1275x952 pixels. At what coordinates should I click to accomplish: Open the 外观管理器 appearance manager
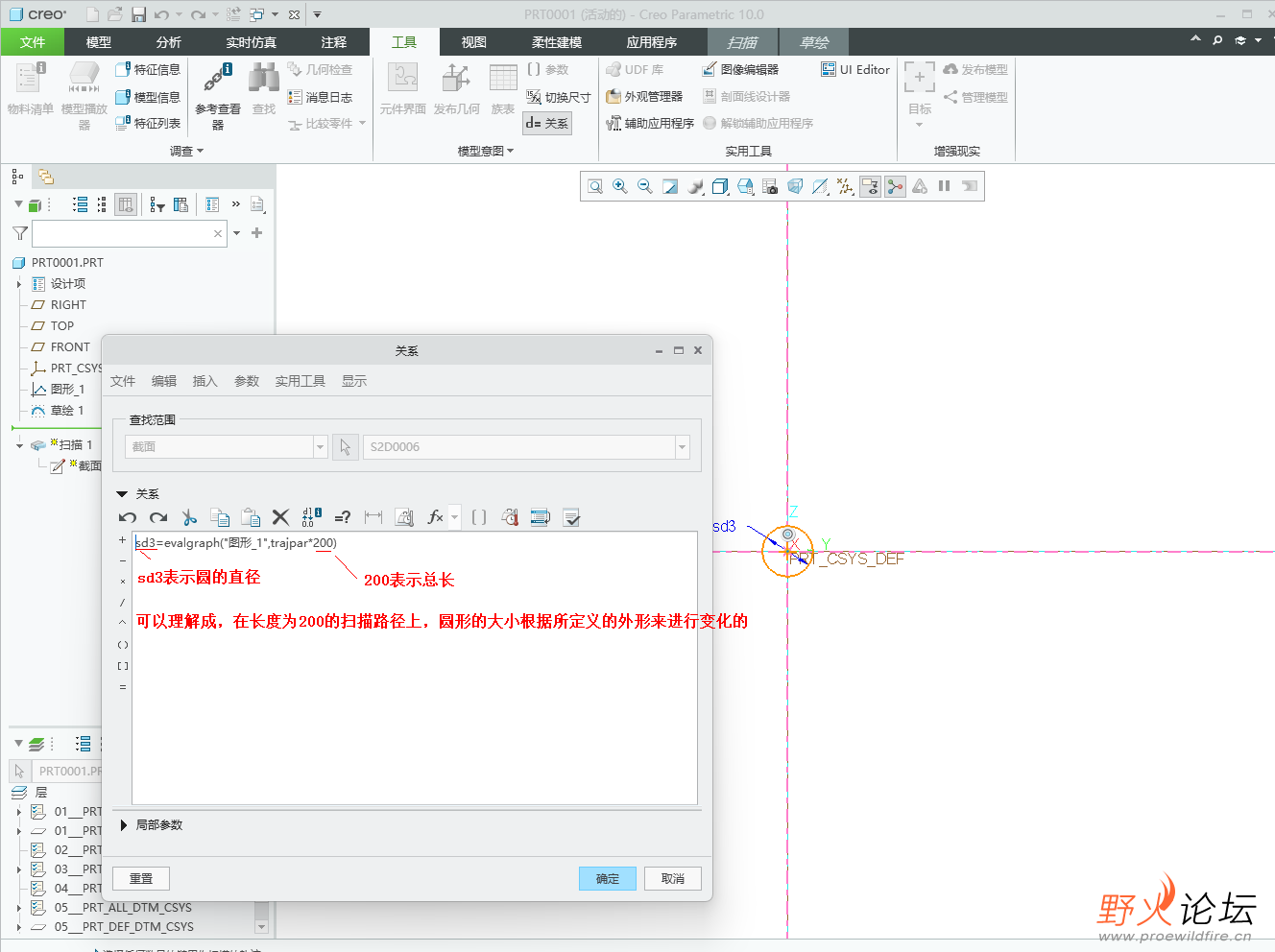coord(644,96)
